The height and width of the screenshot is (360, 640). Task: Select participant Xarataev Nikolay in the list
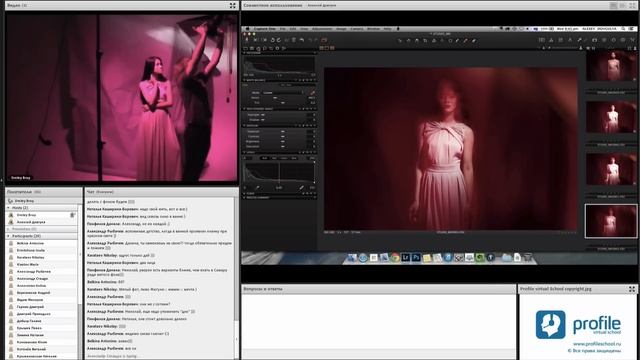(41, 258)
